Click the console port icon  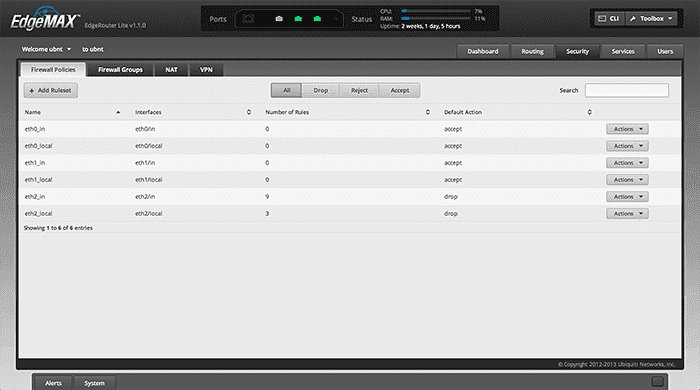pos(248,19)
